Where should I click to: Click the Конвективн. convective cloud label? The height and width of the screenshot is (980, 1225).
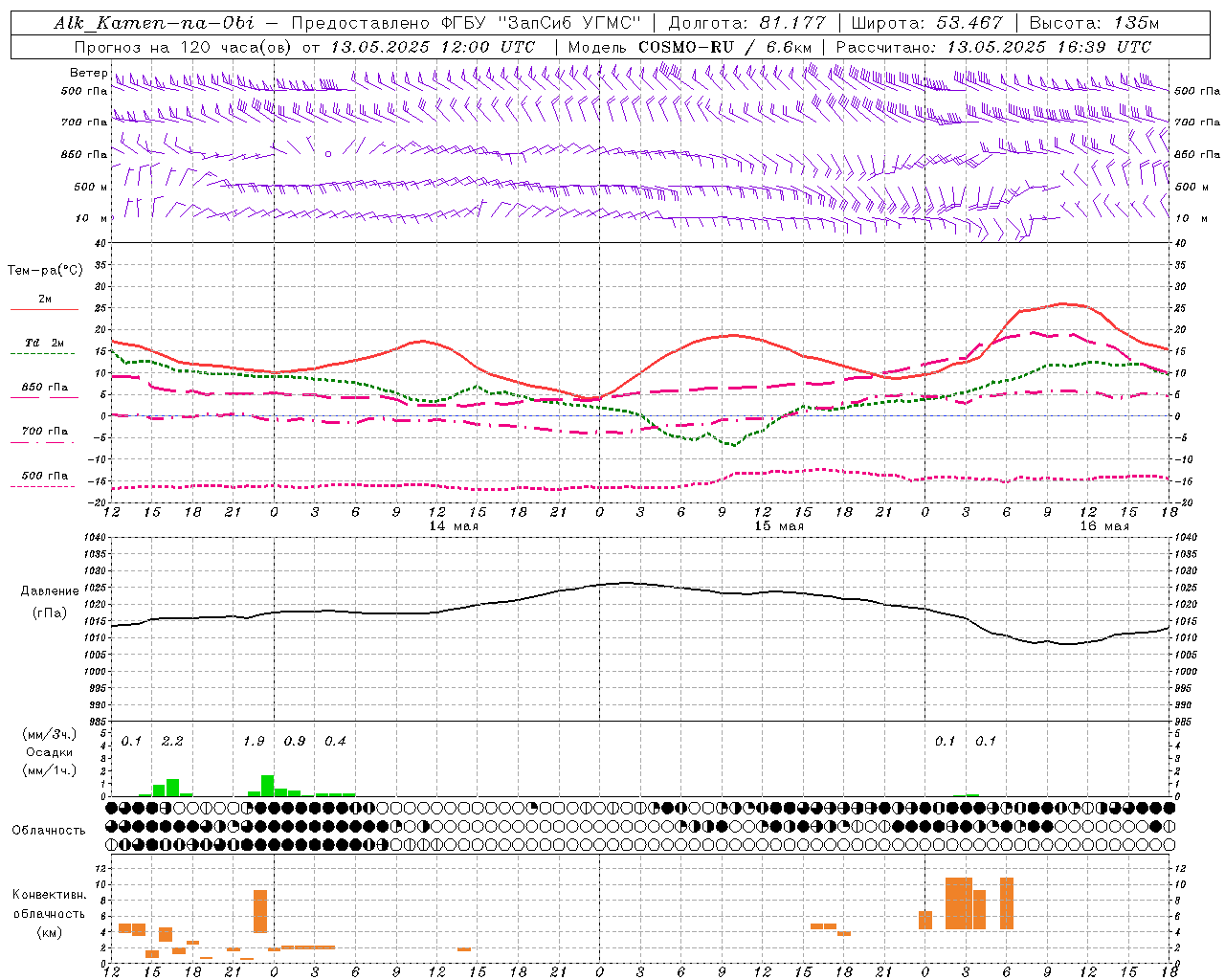click(x=50, y=895)
